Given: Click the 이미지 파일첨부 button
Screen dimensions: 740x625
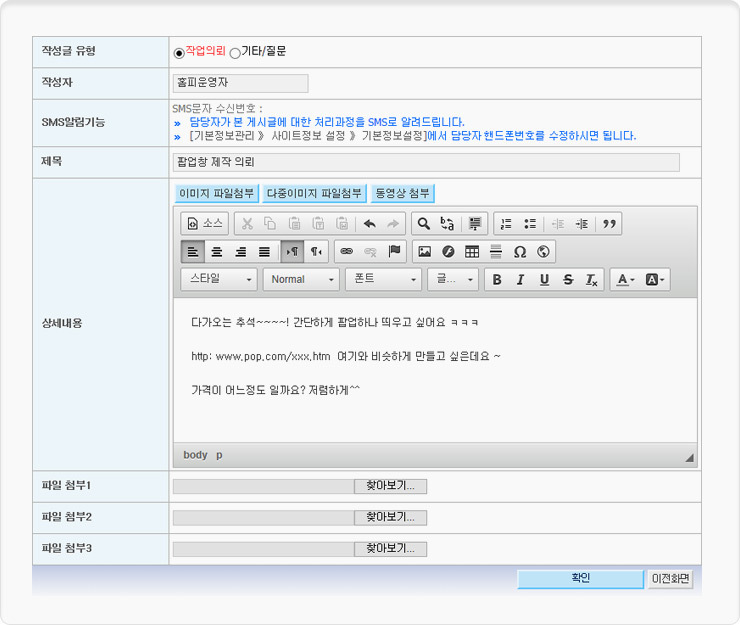Looking at the screenshot, I should click(x=217, y=193).
